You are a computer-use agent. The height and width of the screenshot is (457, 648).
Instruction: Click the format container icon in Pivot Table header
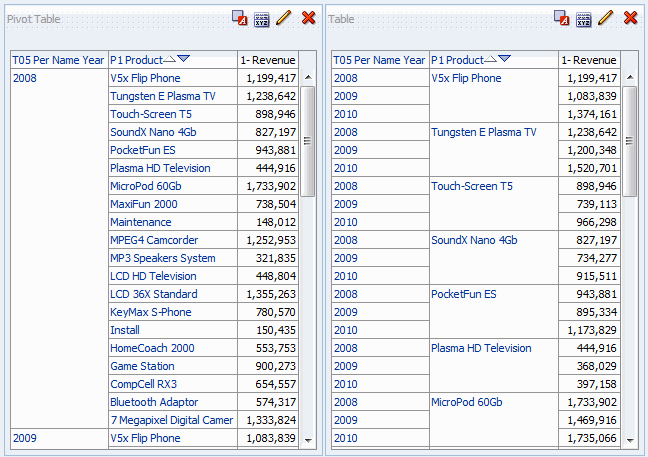pos(240,18)
